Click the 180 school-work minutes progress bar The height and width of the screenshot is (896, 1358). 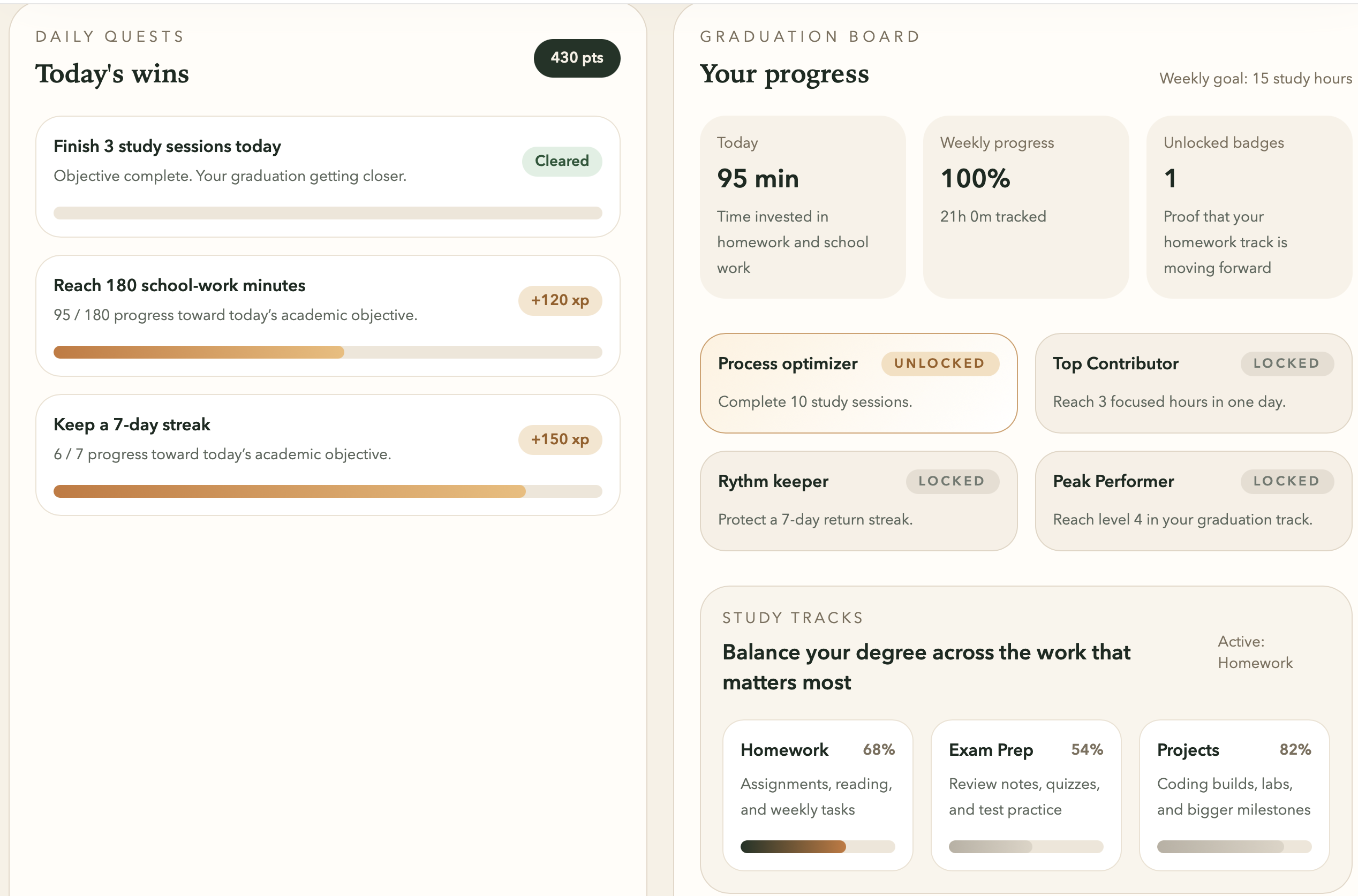[328, 352]
